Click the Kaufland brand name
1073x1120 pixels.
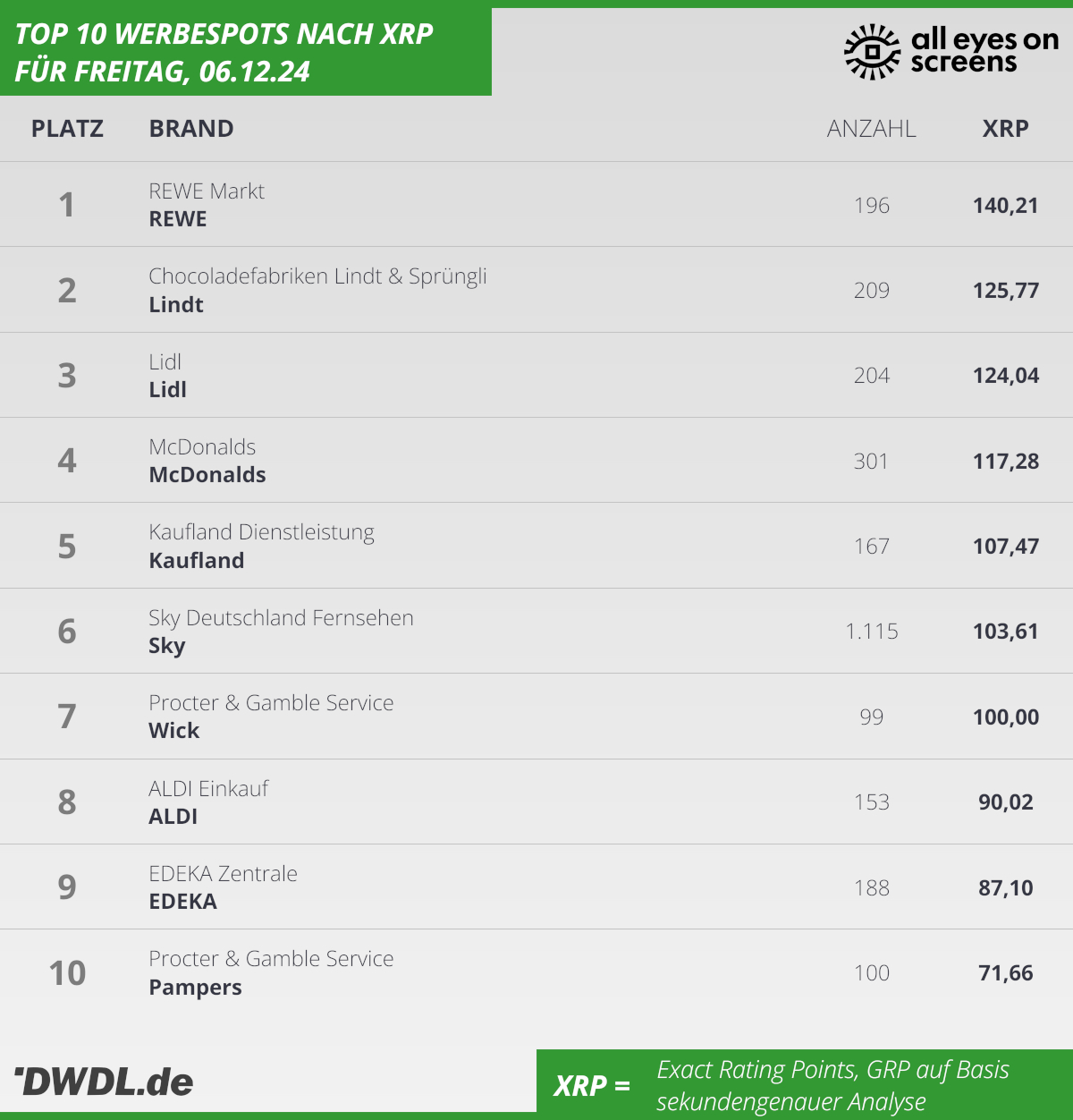click(197, 561)
